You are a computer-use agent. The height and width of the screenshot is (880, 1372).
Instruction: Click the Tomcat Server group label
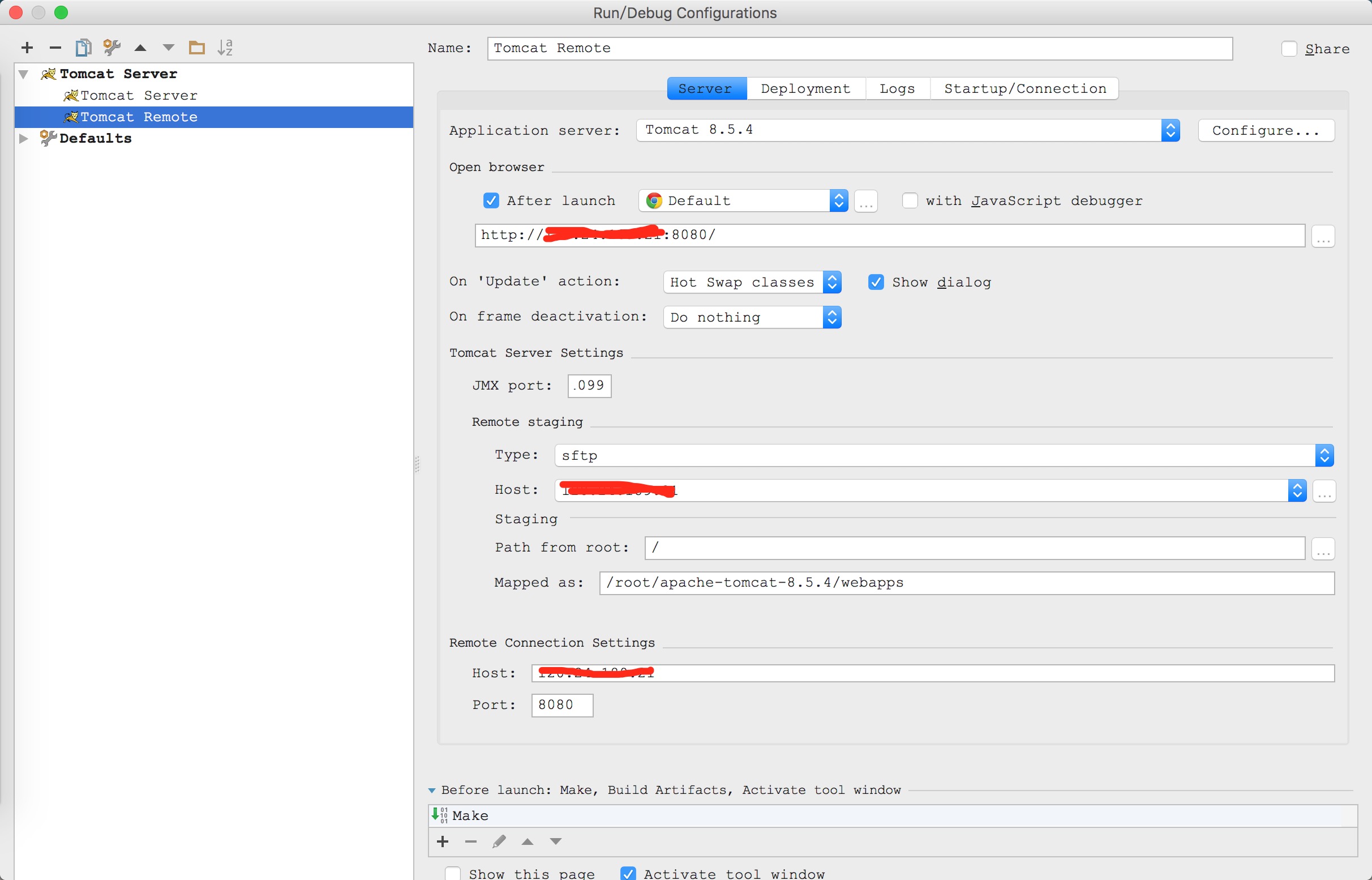point(118,74)
